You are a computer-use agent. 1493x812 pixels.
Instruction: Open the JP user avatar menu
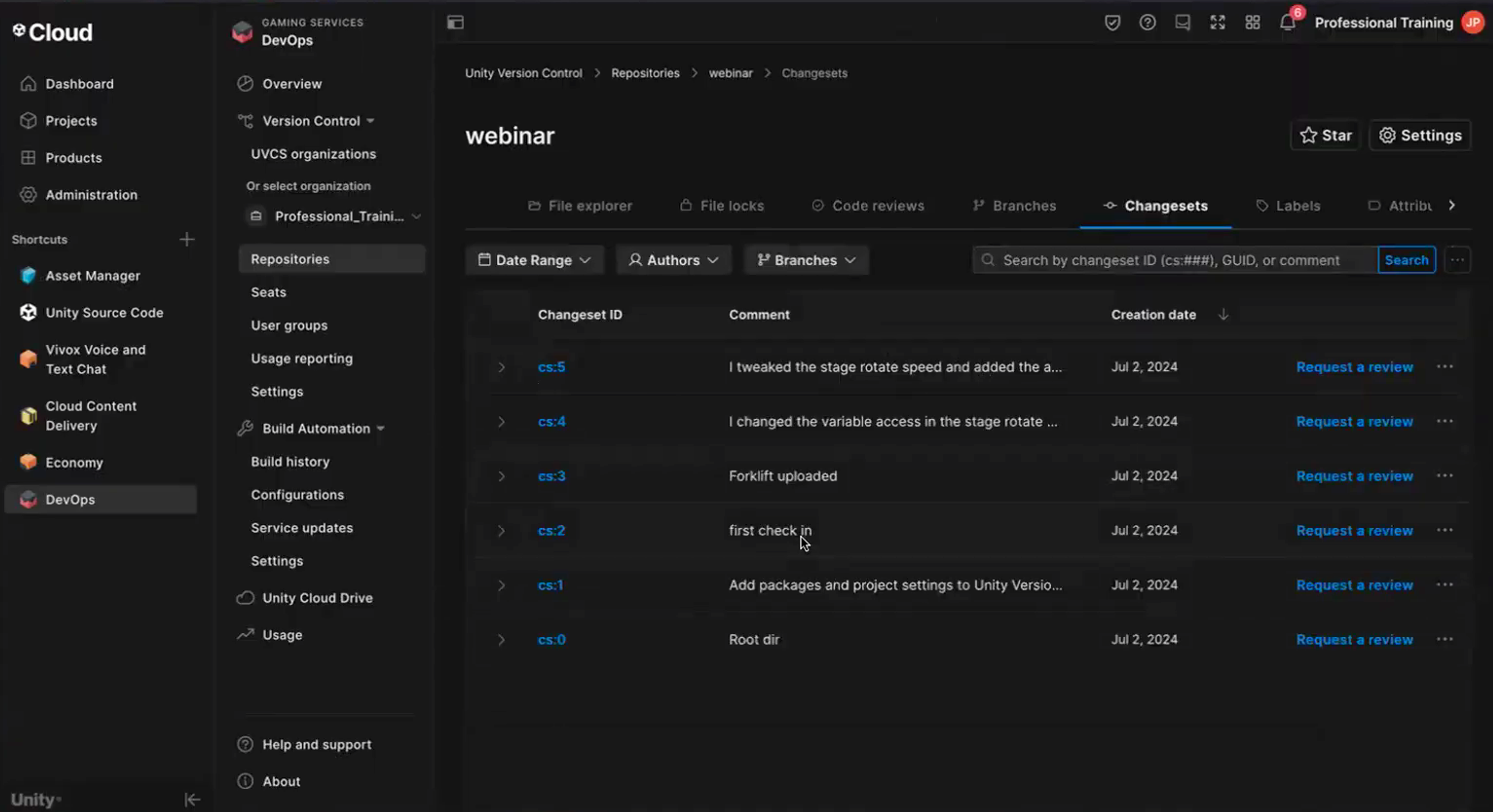(1473, 22)
